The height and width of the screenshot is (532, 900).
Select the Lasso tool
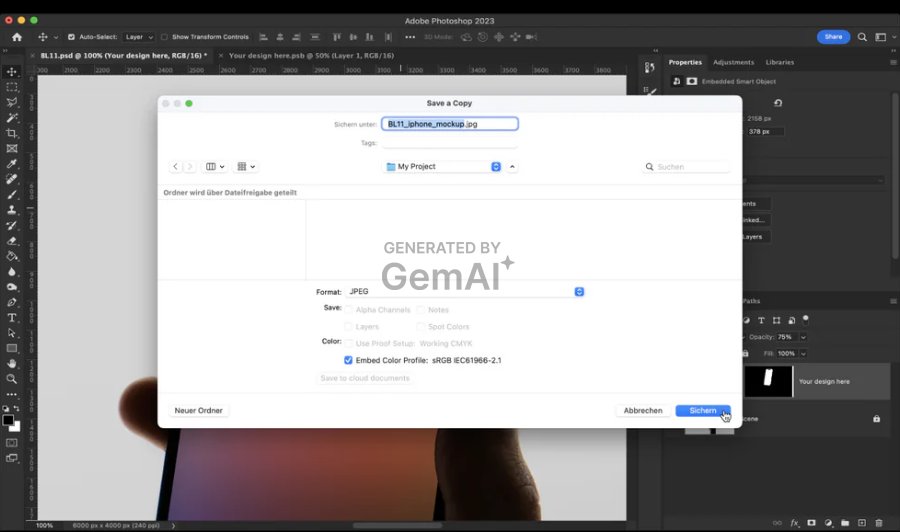[11, 103]
